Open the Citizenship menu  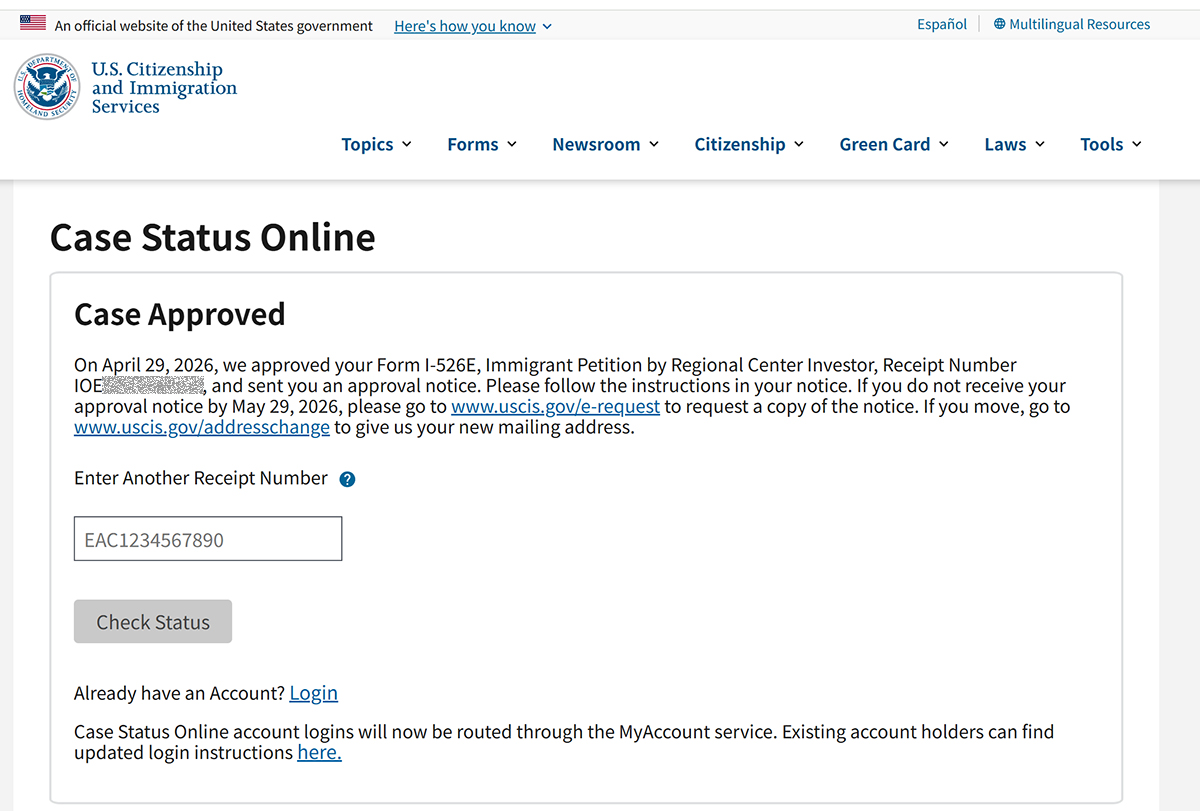[749, 144]
